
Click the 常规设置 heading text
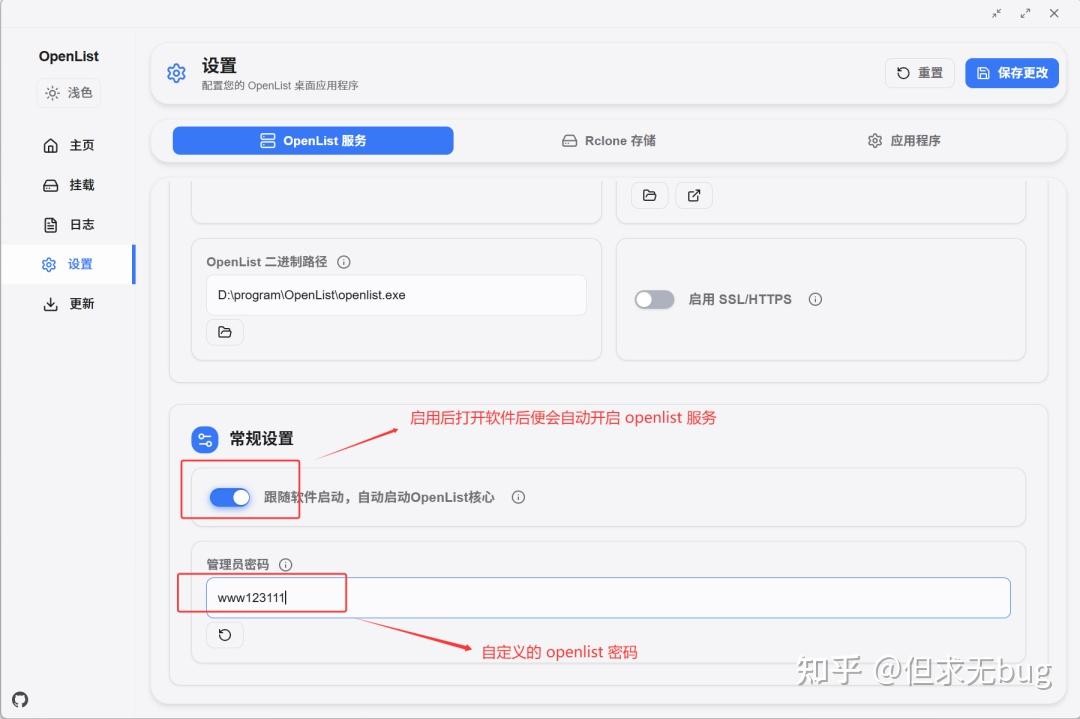coord(262,439)
